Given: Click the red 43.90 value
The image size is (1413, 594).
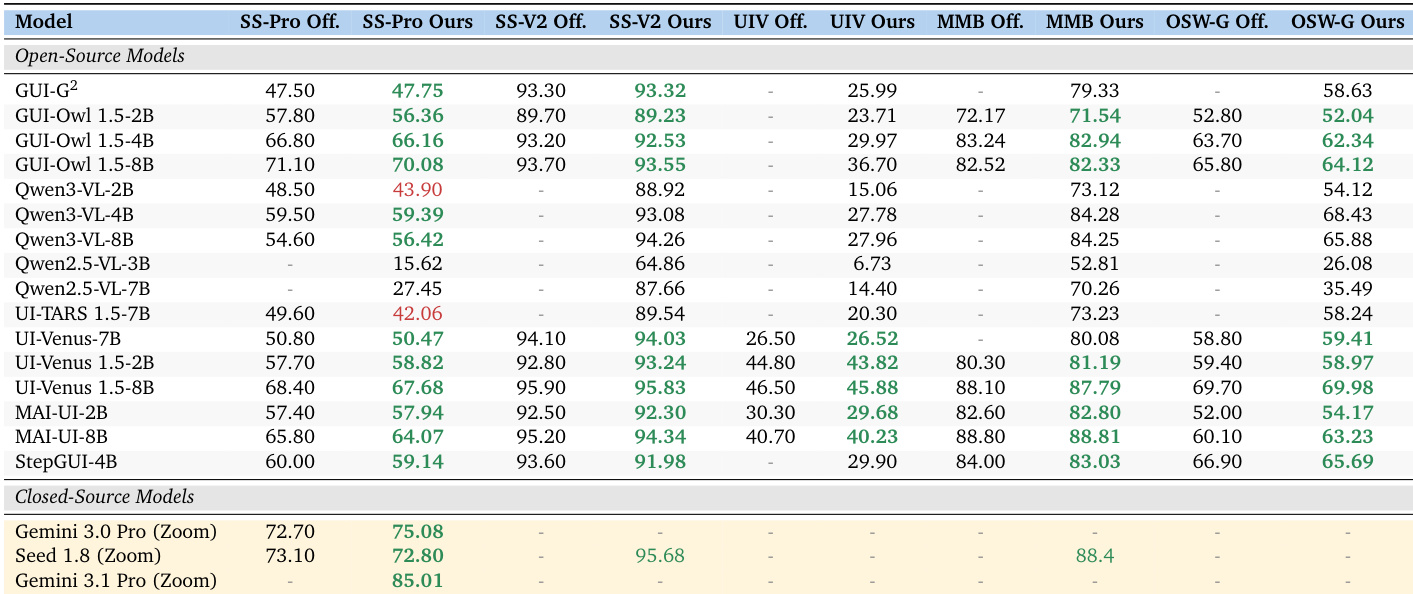Looking at the screenshot, I should 417,190.
